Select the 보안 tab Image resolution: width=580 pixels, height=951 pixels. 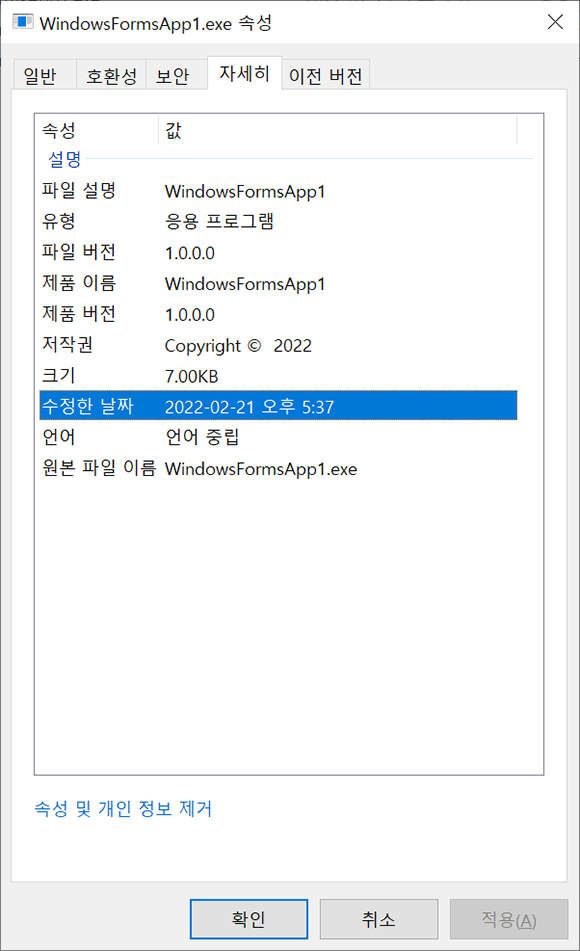(173, 76)
